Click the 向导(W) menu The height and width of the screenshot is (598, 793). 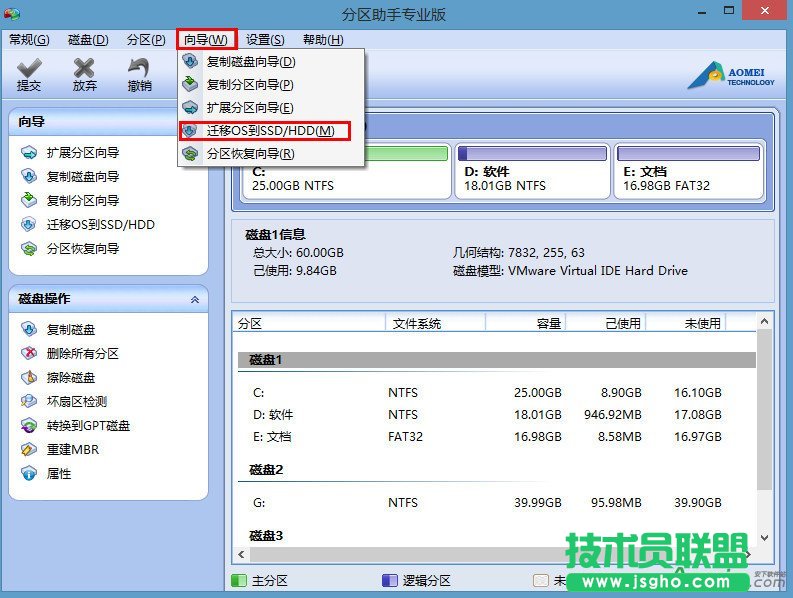tap(206, 39)
